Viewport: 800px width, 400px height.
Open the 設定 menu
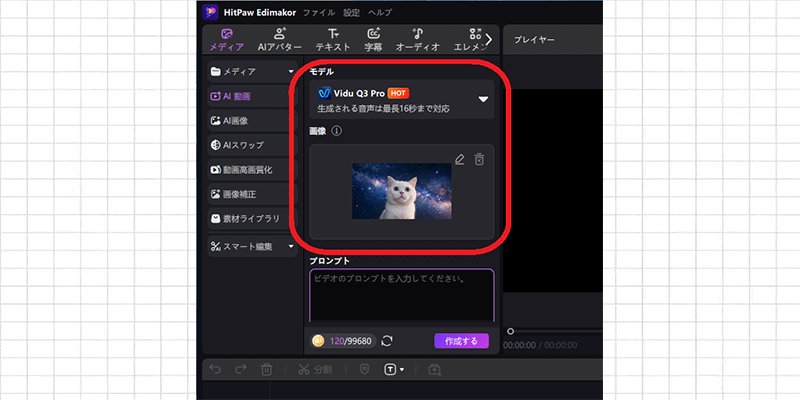tap(352, 13)
